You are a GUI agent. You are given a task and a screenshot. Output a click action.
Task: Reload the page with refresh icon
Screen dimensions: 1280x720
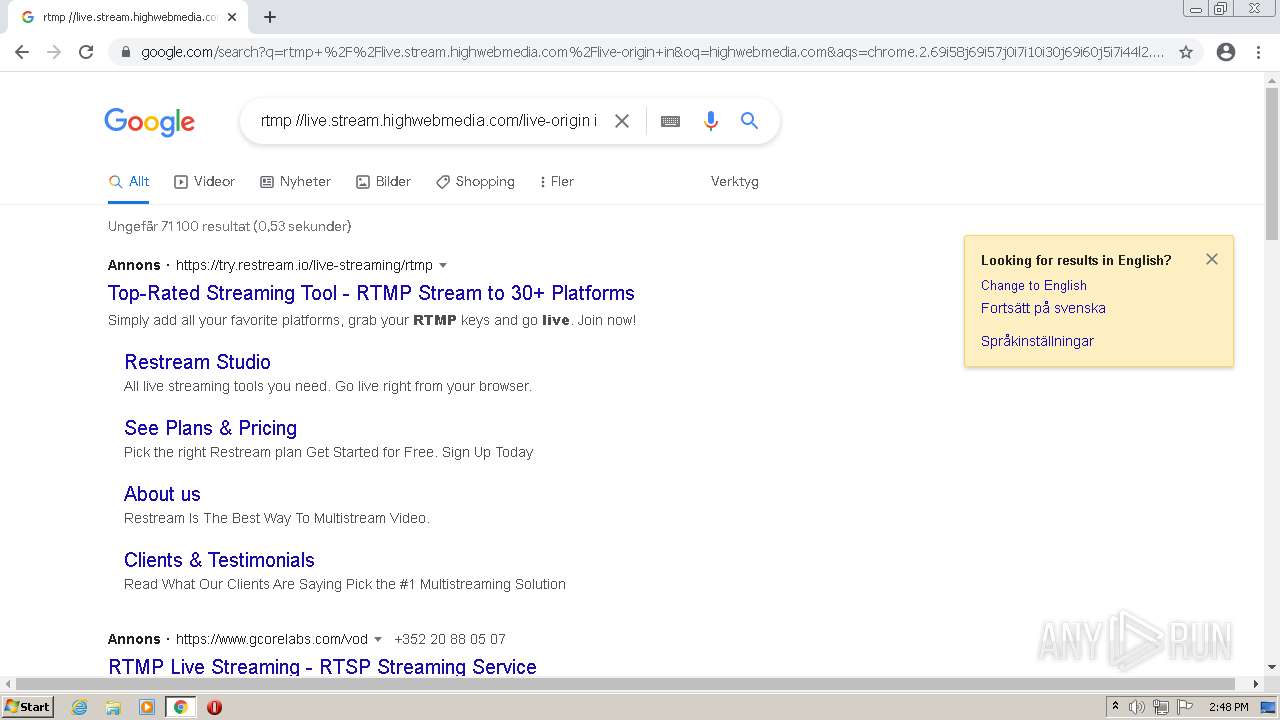[86, 52]
